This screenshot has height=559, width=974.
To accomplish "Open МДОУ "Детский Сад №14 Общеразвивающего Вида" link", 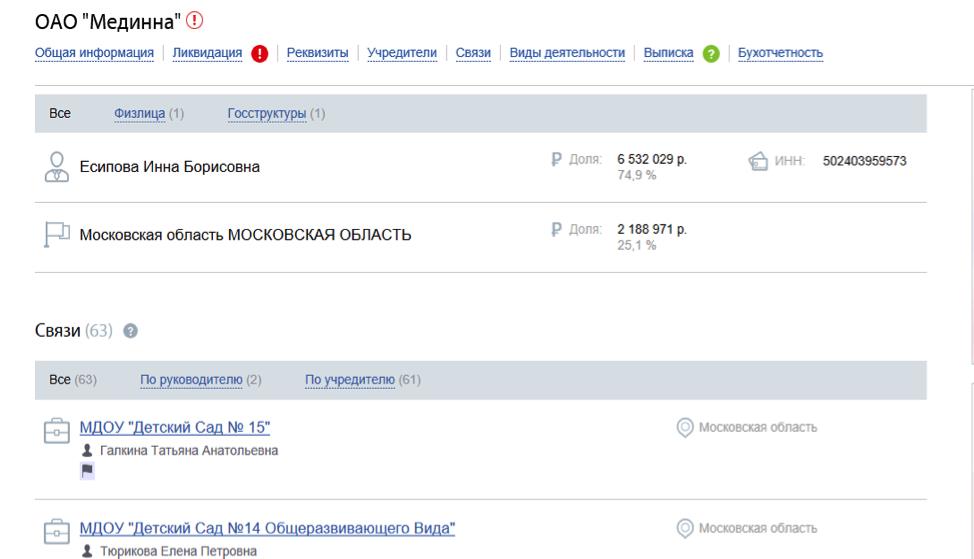I will [267, 528].
